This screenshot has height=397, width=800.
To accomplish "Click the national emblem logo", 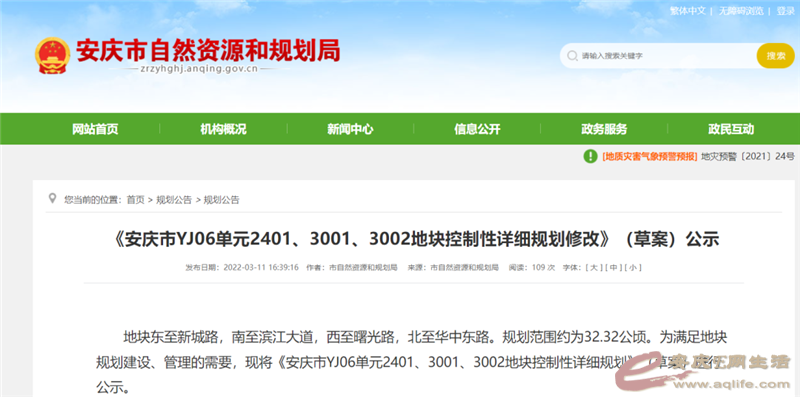I will [x=53, y=56].
